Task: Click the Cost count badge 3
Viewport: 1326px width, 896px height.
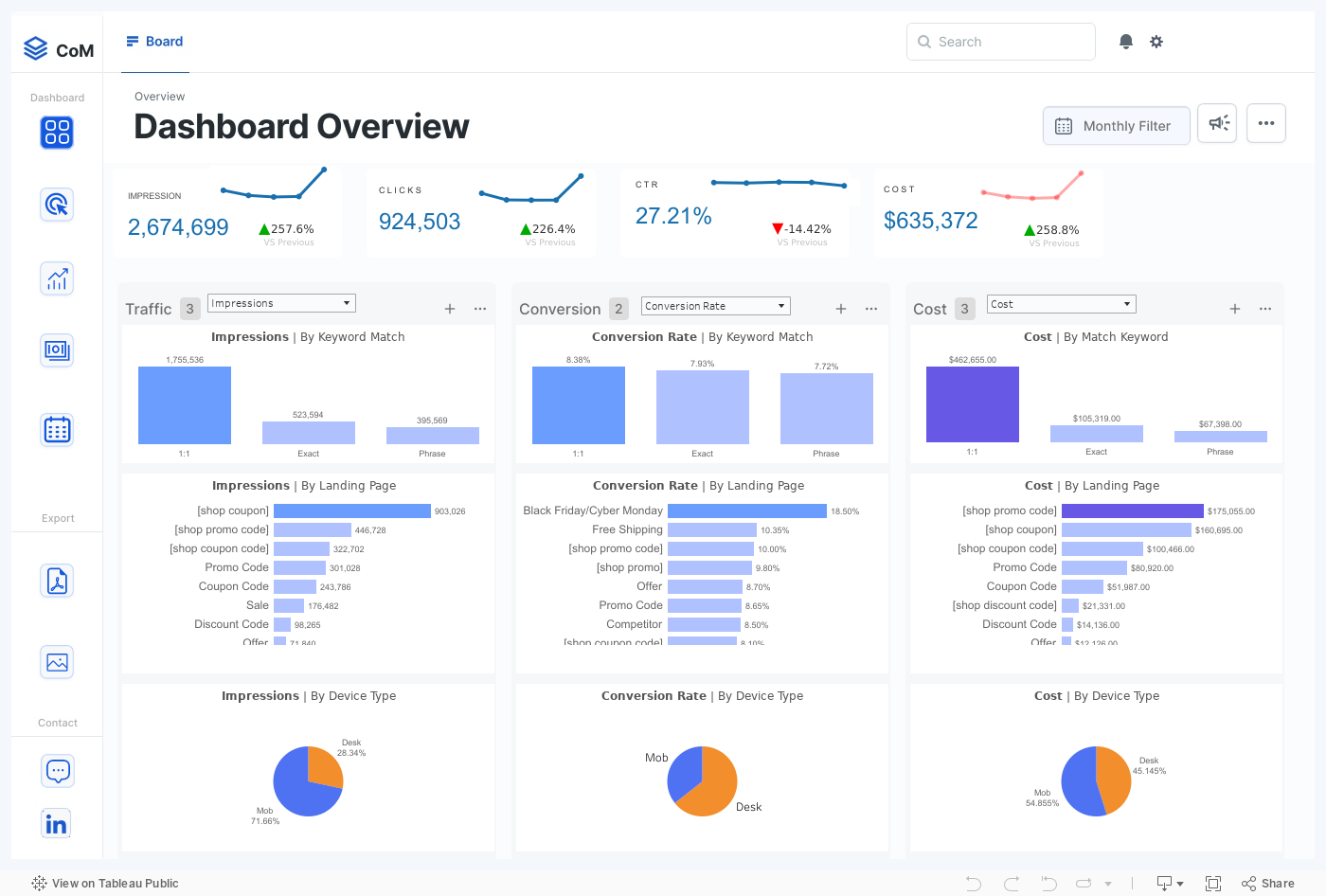Action: pos(965,309)
